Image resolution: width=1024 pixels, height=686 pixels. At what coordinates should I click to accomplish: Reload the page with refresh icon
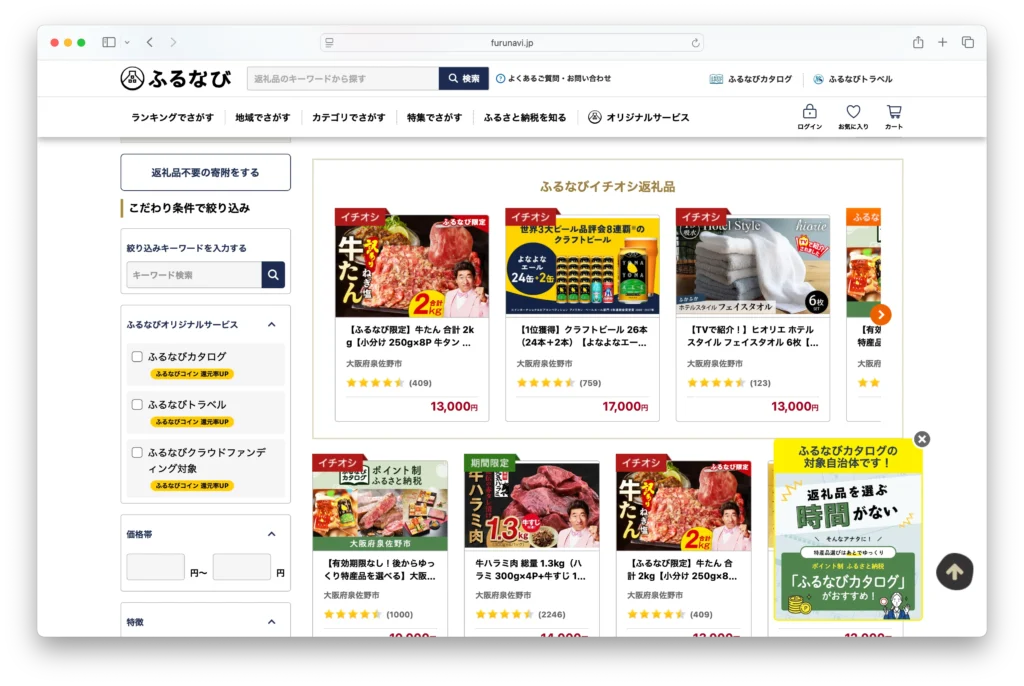696,43
